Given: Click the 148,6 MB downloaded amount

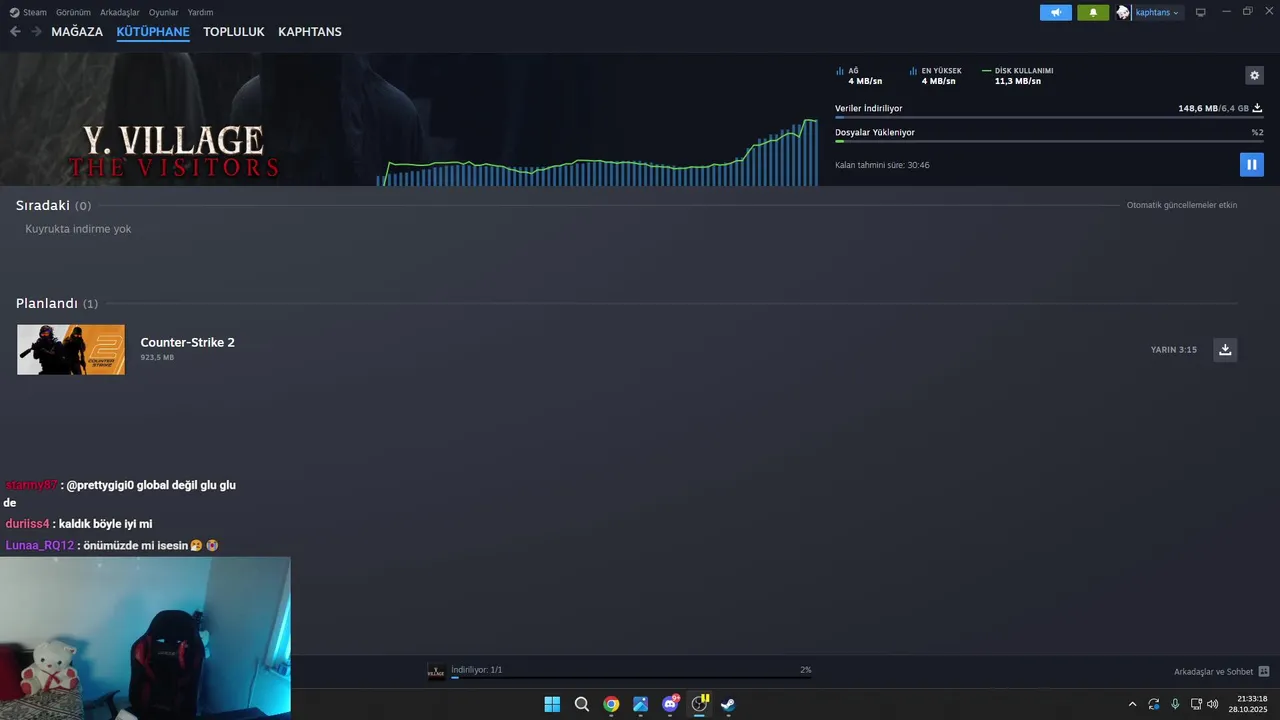Looking at the screenshot, I should (1198, 108).
